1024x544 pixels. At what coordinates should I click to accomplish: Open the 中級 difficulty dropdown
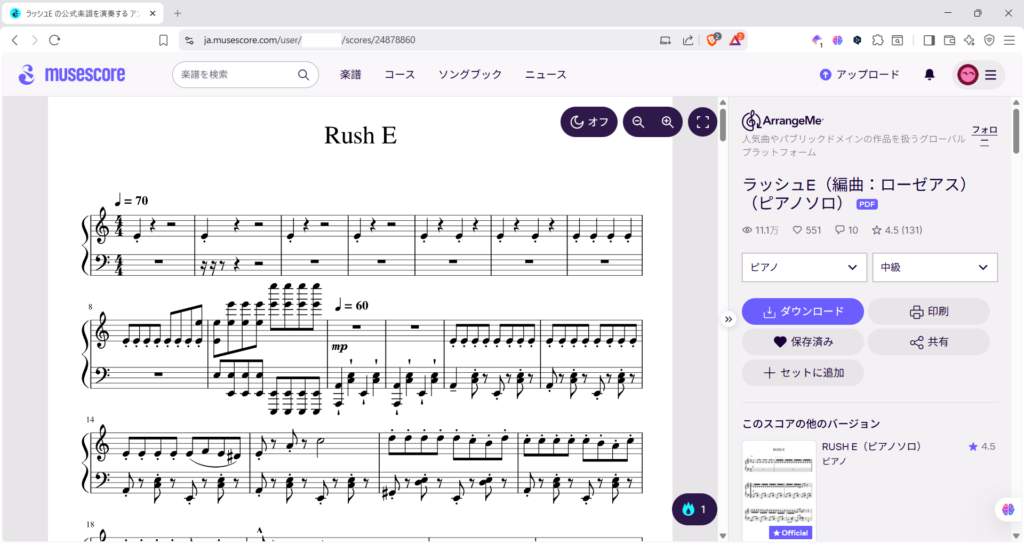(x=934, y=267)
